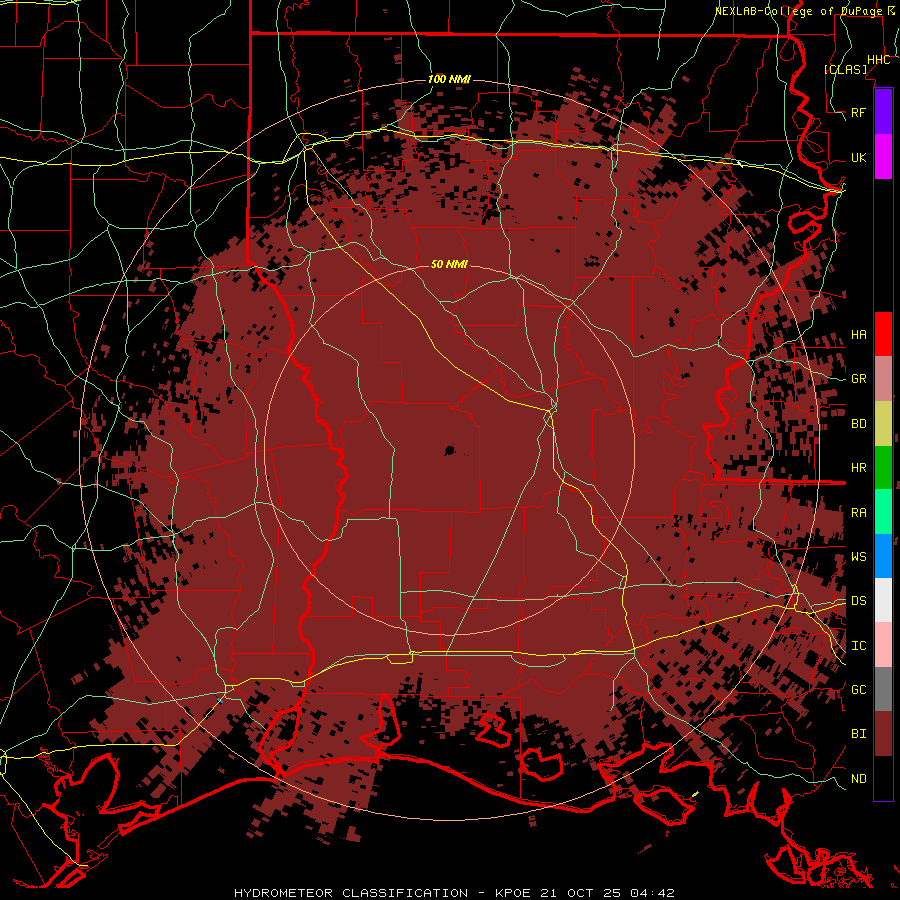The height and width of the screenshot is (900, 900).
Task: Click the [CLAS] legend header
Action: click(x=845, y=70)
